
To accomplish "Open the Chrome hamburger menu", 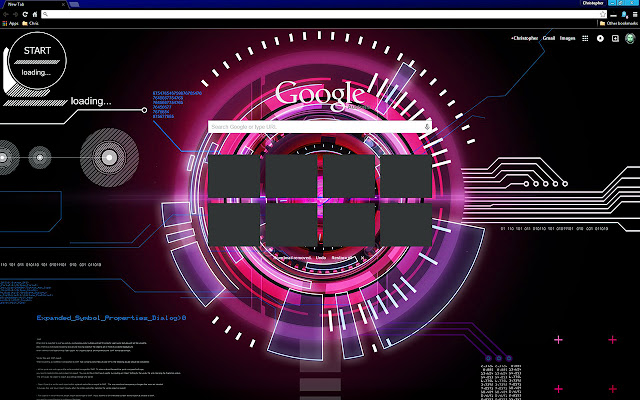I will [x=633, y=14].
